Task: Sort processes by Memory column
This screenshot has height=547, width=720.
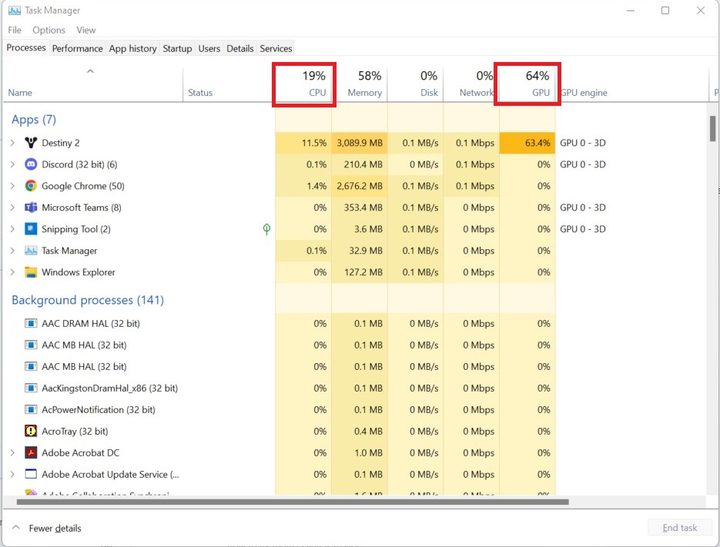Action: [360, 84]
